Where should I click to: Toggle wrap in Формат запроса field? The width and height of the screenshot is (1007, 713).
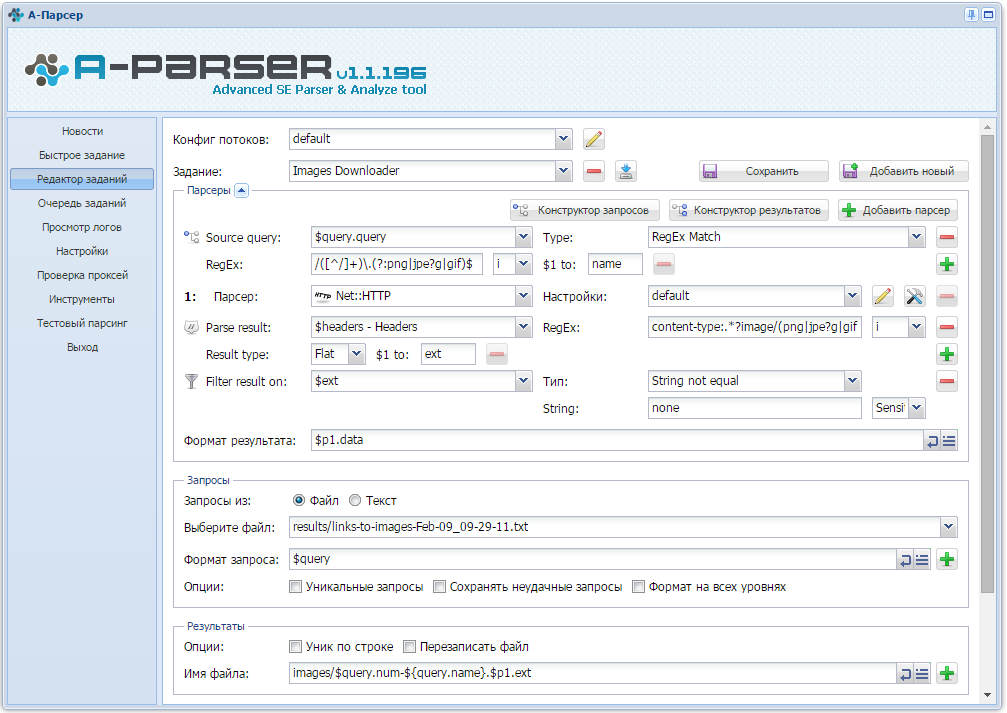click(906, 559)
